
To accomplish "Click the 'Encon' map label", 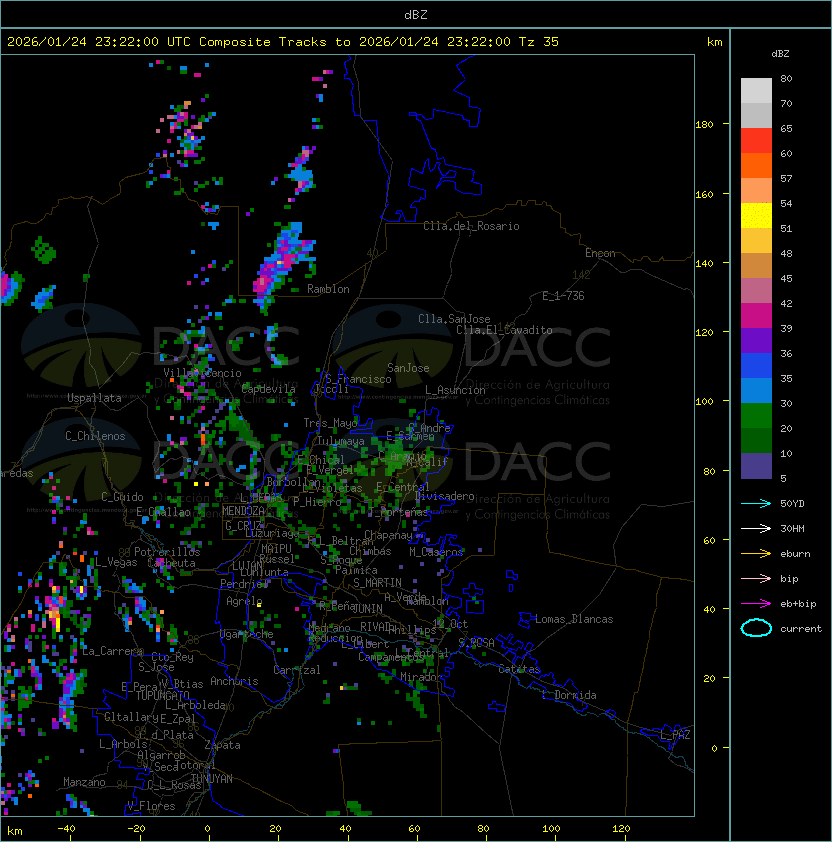I will coord(600,253).
